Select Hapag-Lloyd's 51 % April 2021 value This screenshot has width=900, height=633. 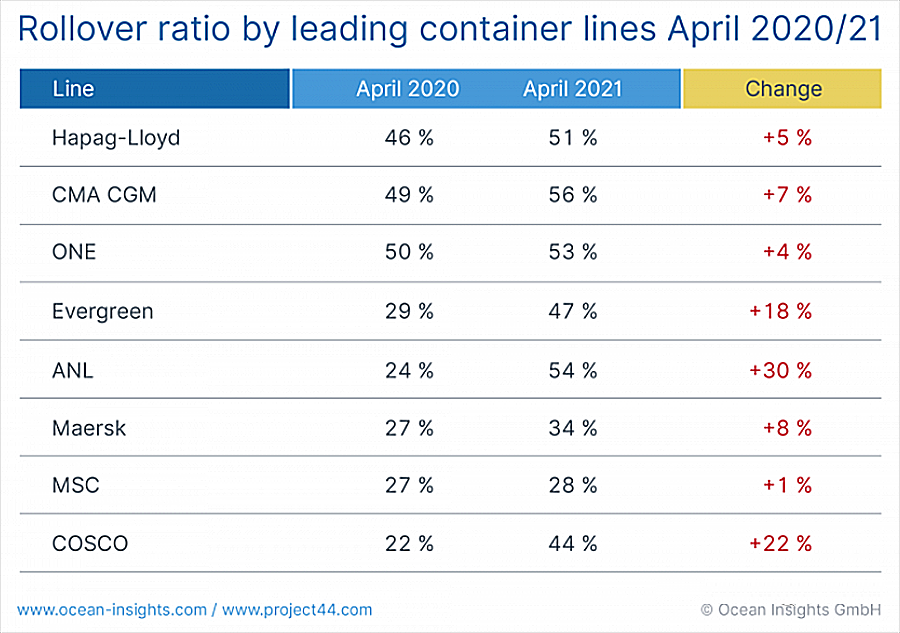click(x=573, y=138)
